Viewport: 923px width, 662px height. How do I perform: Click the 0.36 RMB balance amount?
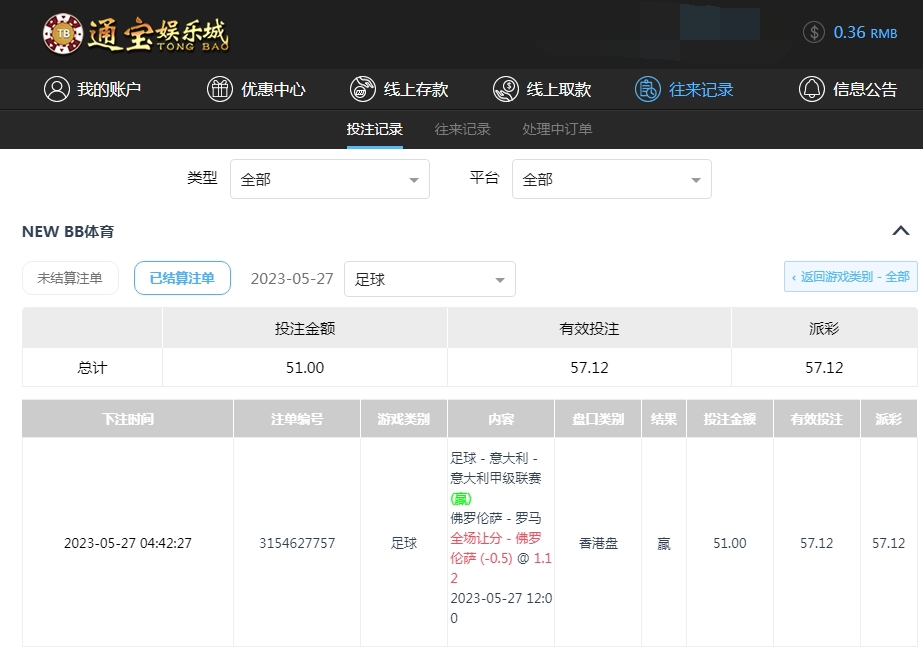pos(865,32)
